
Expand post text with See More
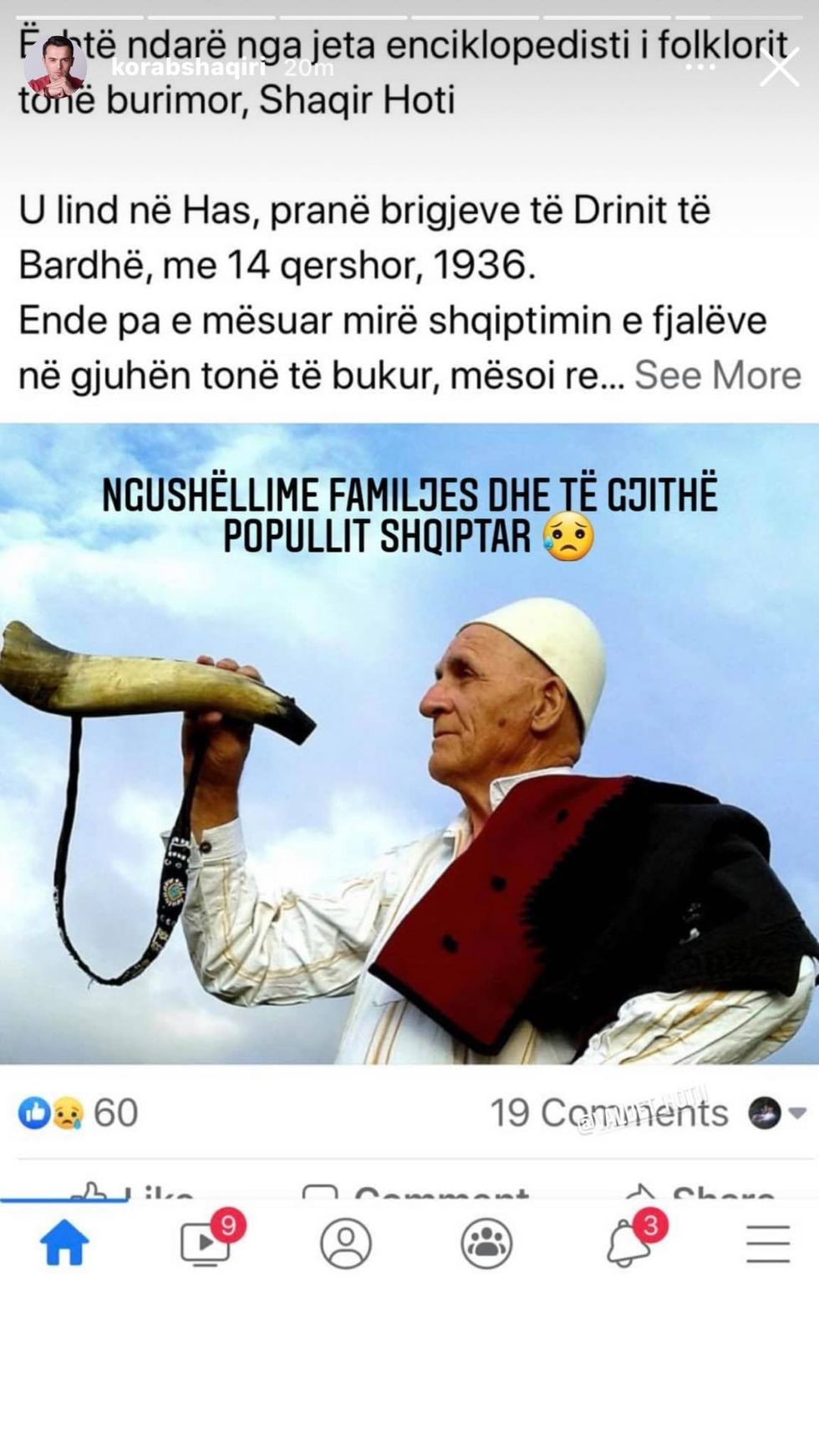(x=718, y=375)
